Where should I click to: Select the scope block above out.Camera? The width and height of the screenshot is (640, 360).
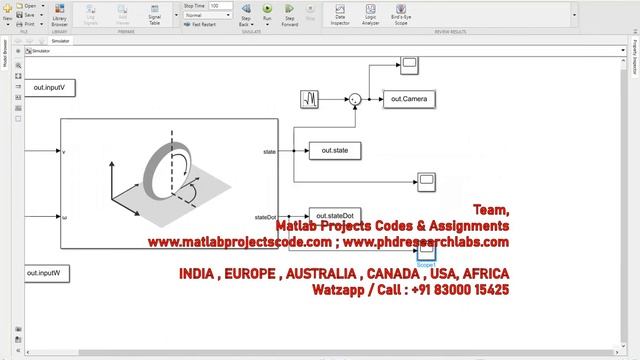[409, 65]
